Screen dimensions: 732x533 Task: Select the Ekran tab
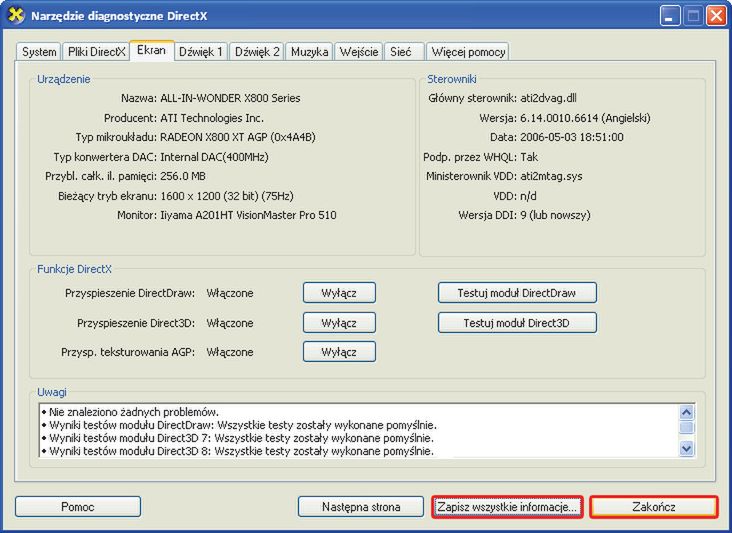[x=152, y=50]
